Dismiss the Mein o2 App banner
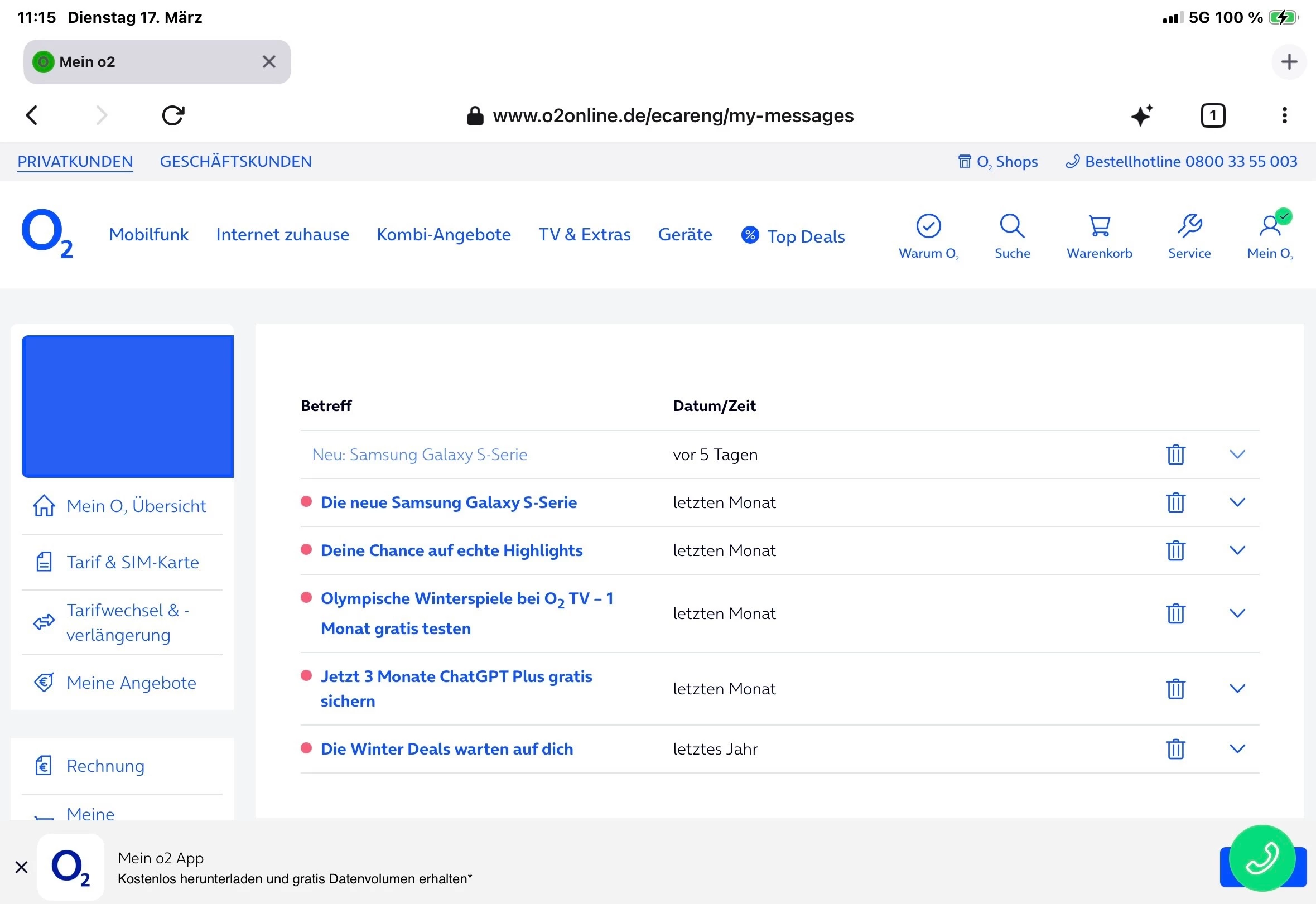Viewport: 1316px width, 904px height. click(x=22, y=867)
